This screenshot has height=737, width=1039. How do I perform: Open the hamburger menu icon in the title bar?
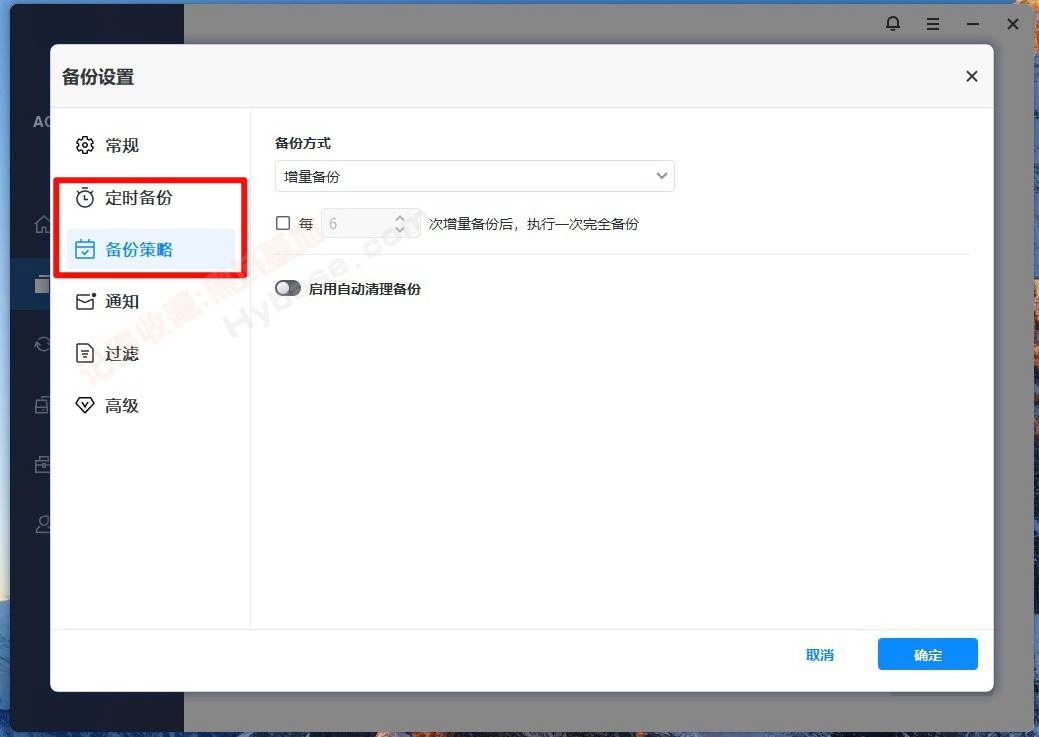tap(933, 23)
